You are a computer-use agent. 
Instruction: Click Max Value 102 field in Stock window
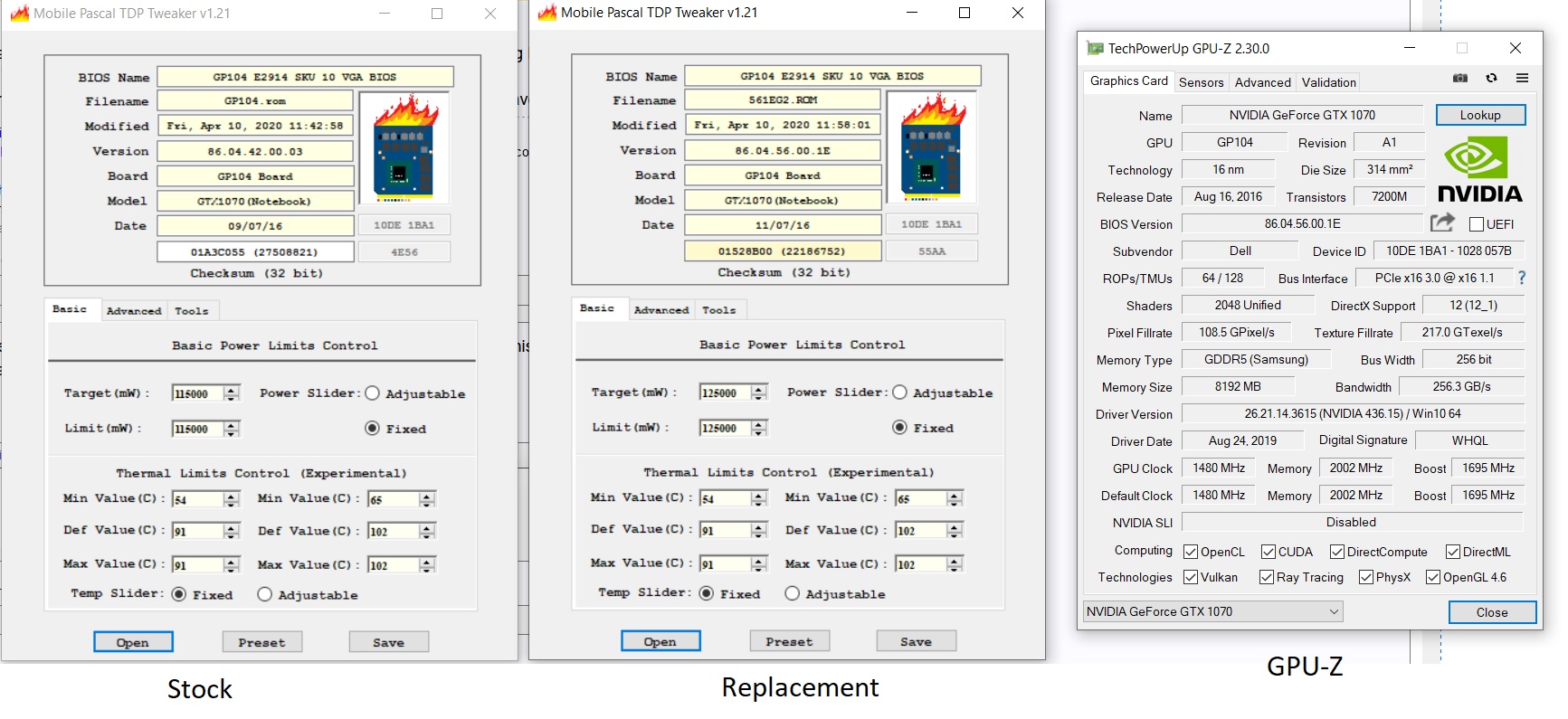[394, 565]
